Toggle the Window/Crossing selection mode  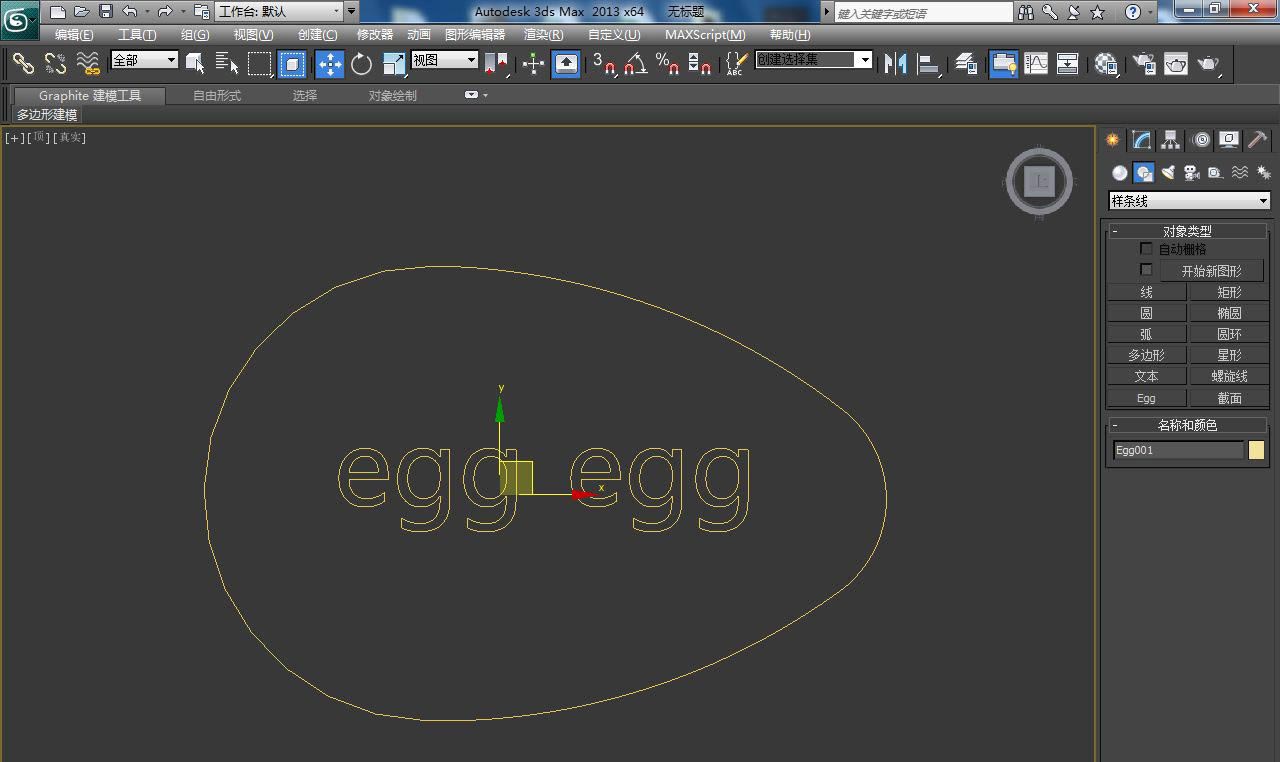click(x=291, y=64)
